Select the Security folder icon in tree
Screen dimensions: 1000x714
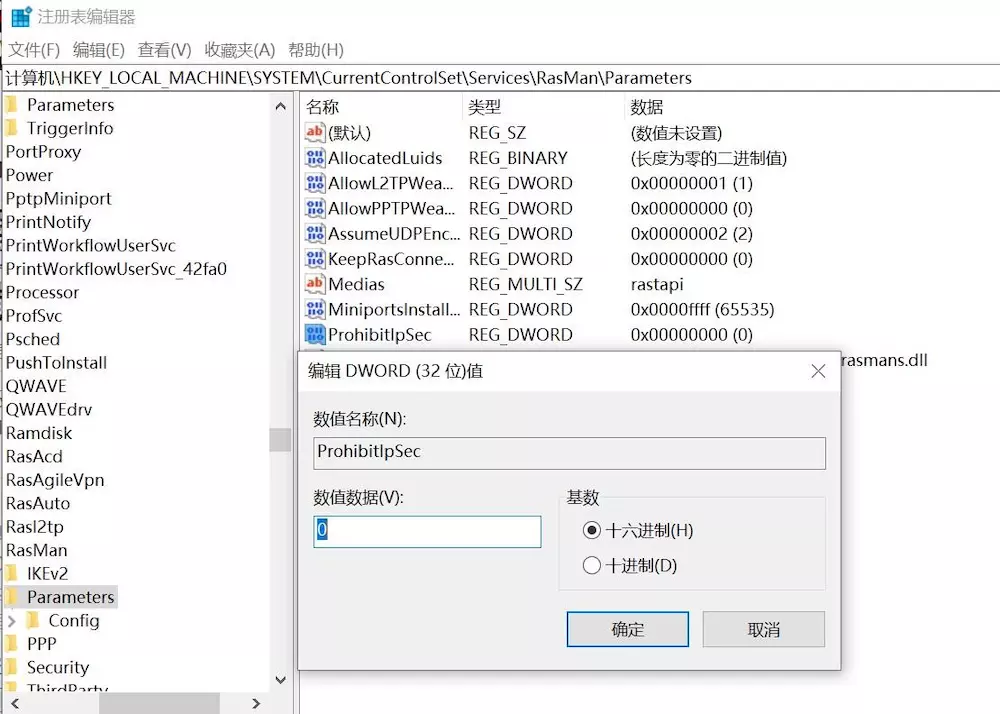pos(13,667)
